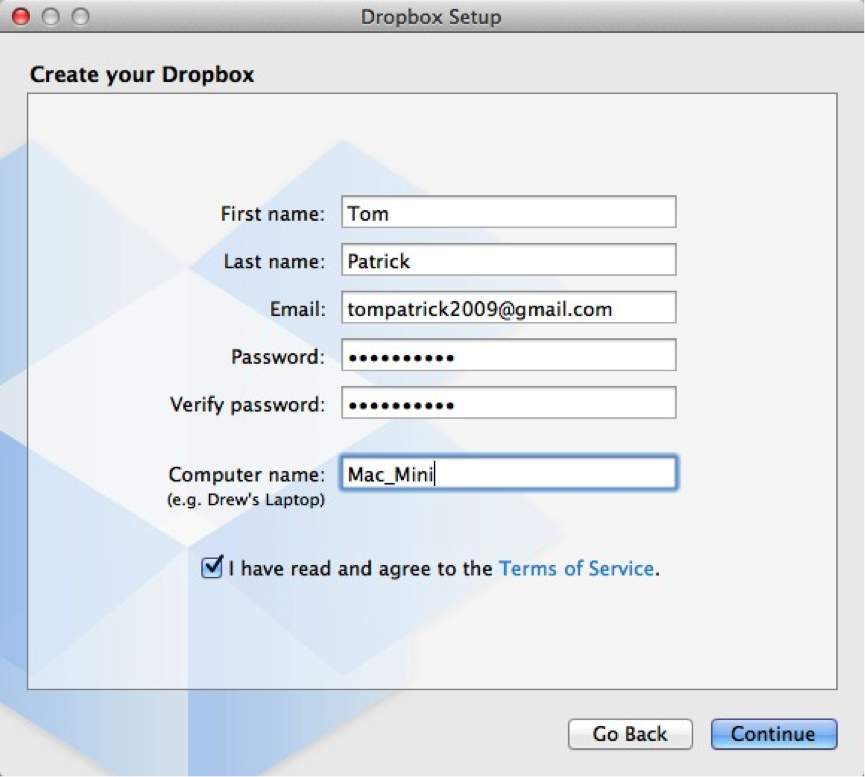Click the 'Create your Dropbox' heading
Viewport: 865px width, 777px height.
point(142,74)
